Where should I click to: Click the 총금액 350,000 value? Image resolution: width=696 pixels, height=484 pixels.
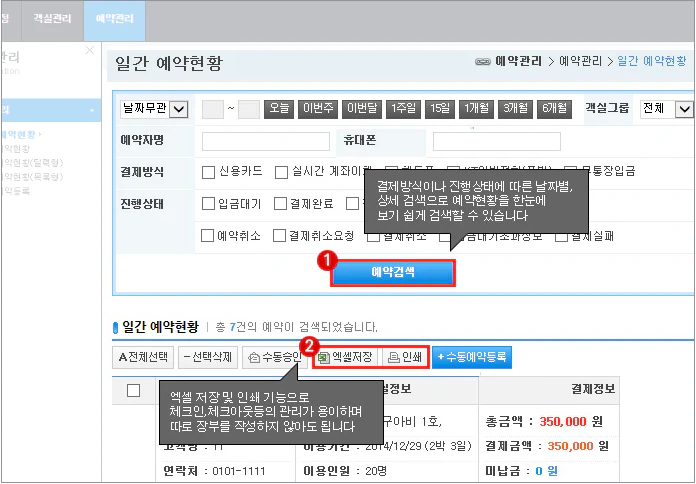tap(563, 421)
